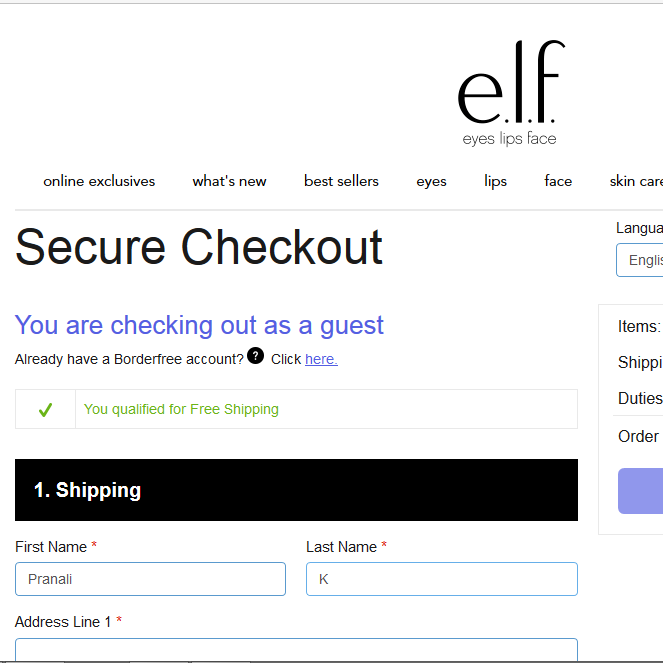Screen dimensions: 663x663
Task: Click the Secure Checkout heading
Action: (x=199, y=247)
